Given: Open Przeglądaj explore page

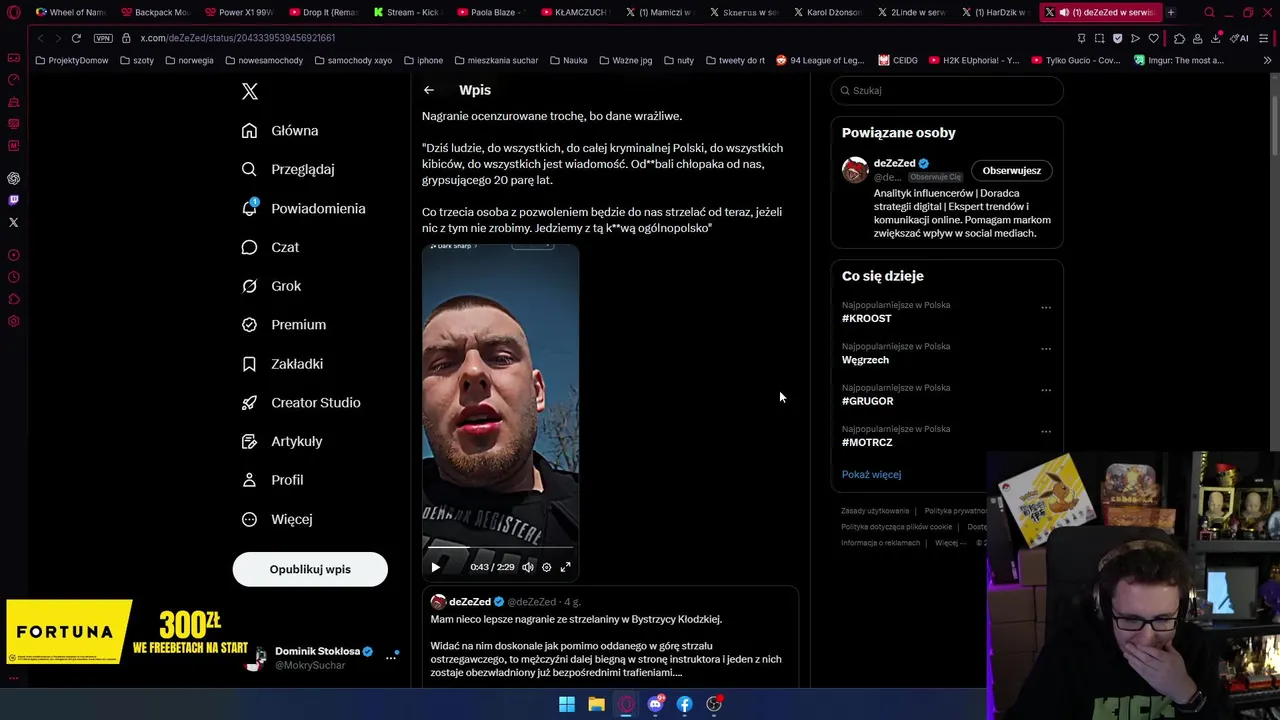Looking at the screenshot, I should (288, 169).
